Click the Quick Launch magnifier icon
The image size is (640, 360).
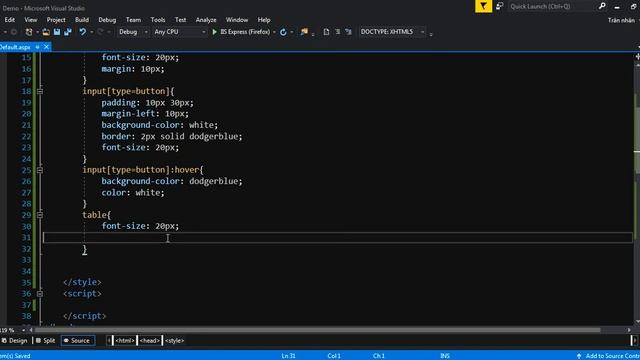602,6
